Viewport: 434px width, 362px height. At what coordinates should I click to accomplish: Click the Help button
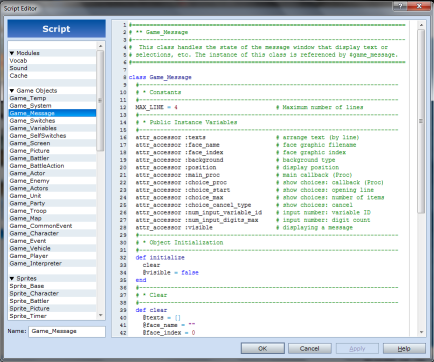[404, 348]
